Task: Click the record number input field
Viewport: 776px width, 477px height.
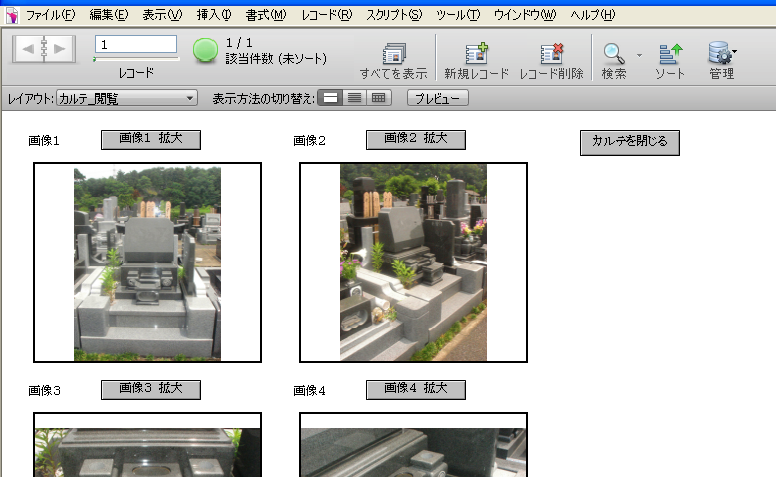Action: (136, 45)
